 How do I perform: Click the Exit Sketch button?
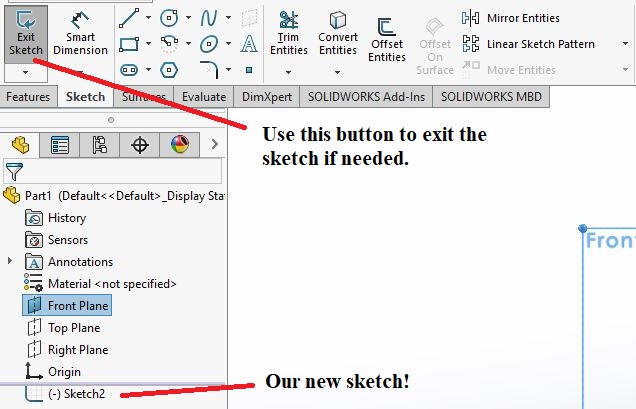pos(25,33)
